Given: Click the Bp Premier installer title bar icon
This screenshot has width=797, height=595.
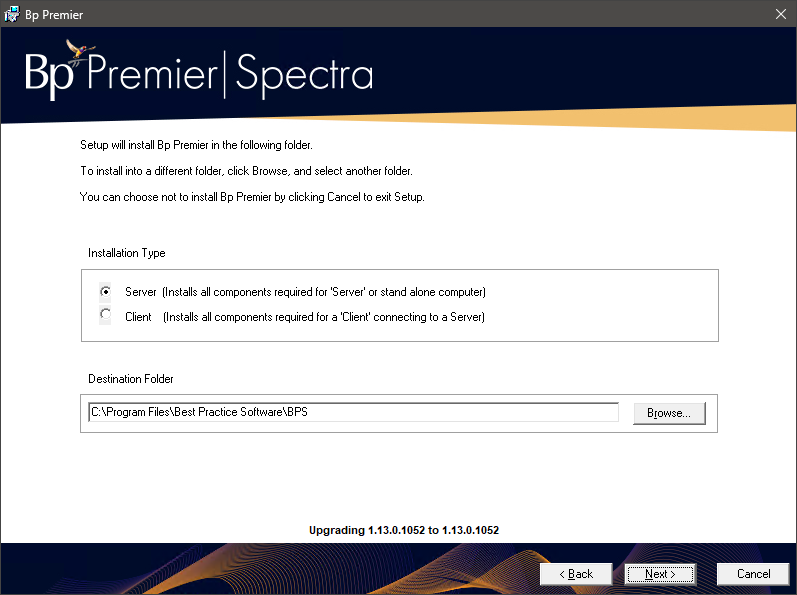Looking at the screenshot, I should [x=12, y=14].
